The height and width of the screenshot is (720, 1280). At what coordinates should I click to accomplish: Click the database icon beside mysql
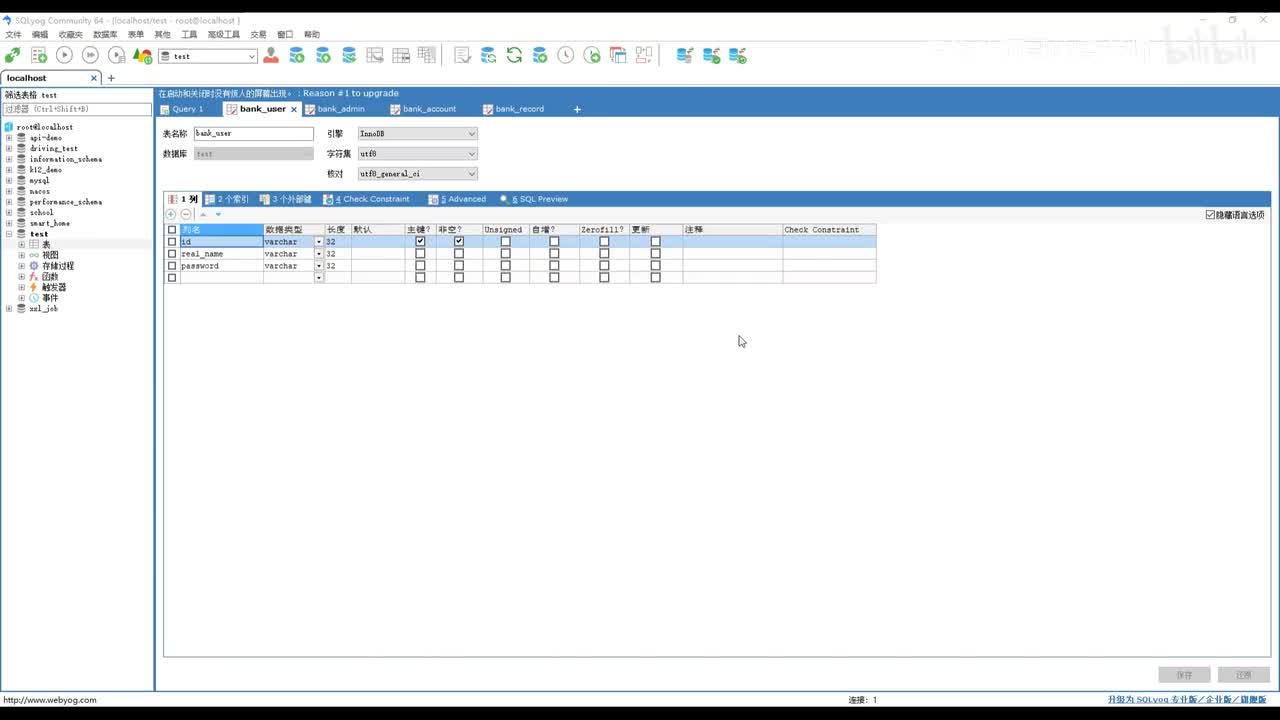[x=21, y=180]
